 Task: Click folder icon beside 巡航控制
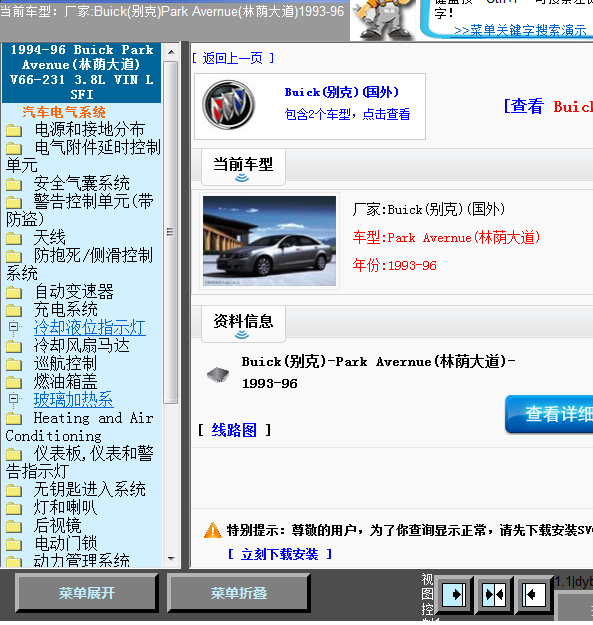[14, 365]
